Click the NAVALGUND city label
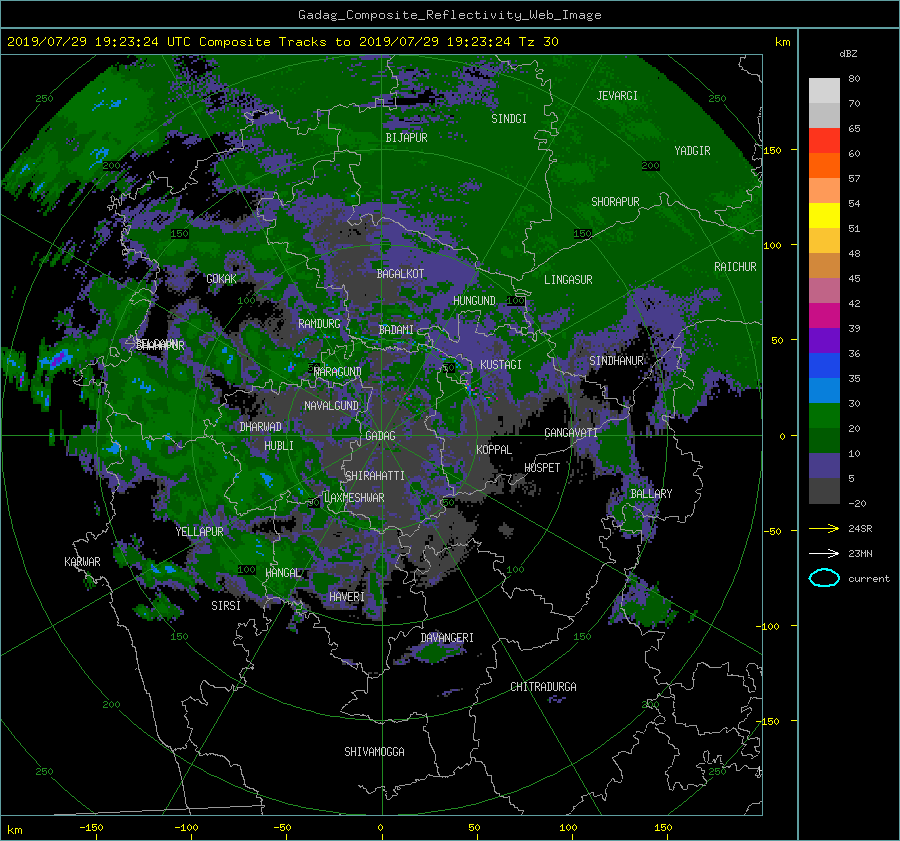This screenshot has height=841, width=900. coord(331,406)
